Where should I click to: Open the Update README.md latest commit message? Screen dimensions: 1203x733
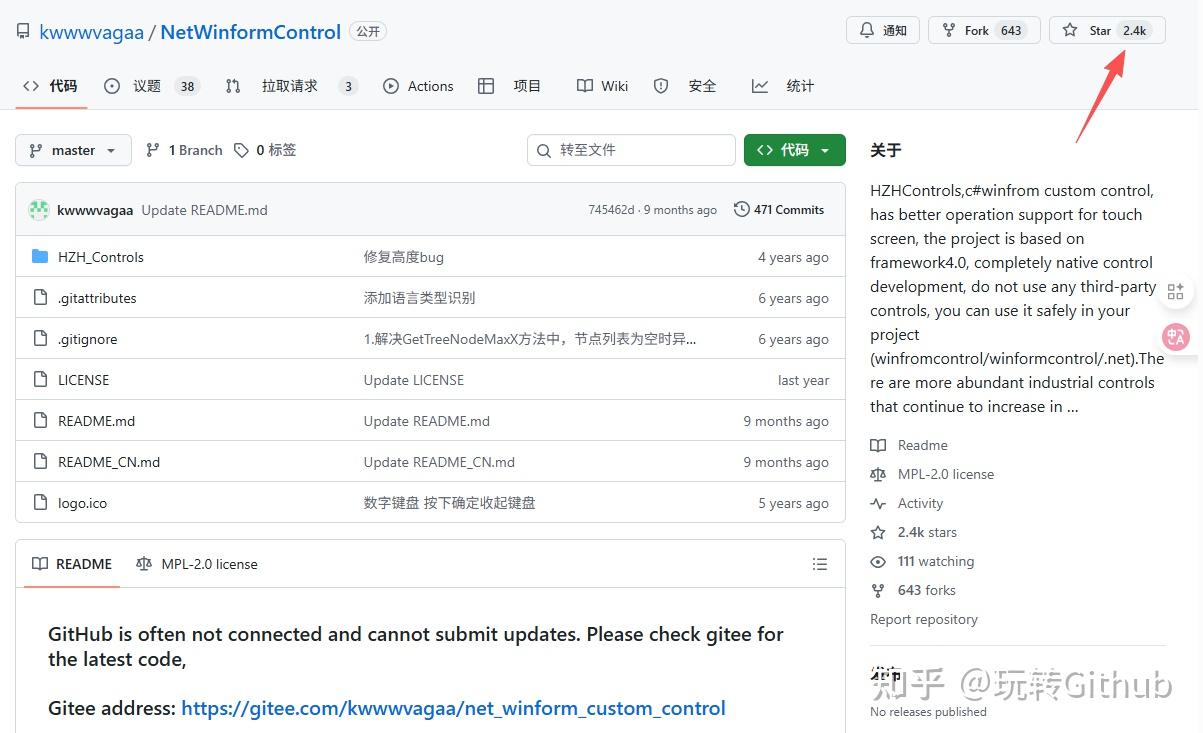coord(204,210)
